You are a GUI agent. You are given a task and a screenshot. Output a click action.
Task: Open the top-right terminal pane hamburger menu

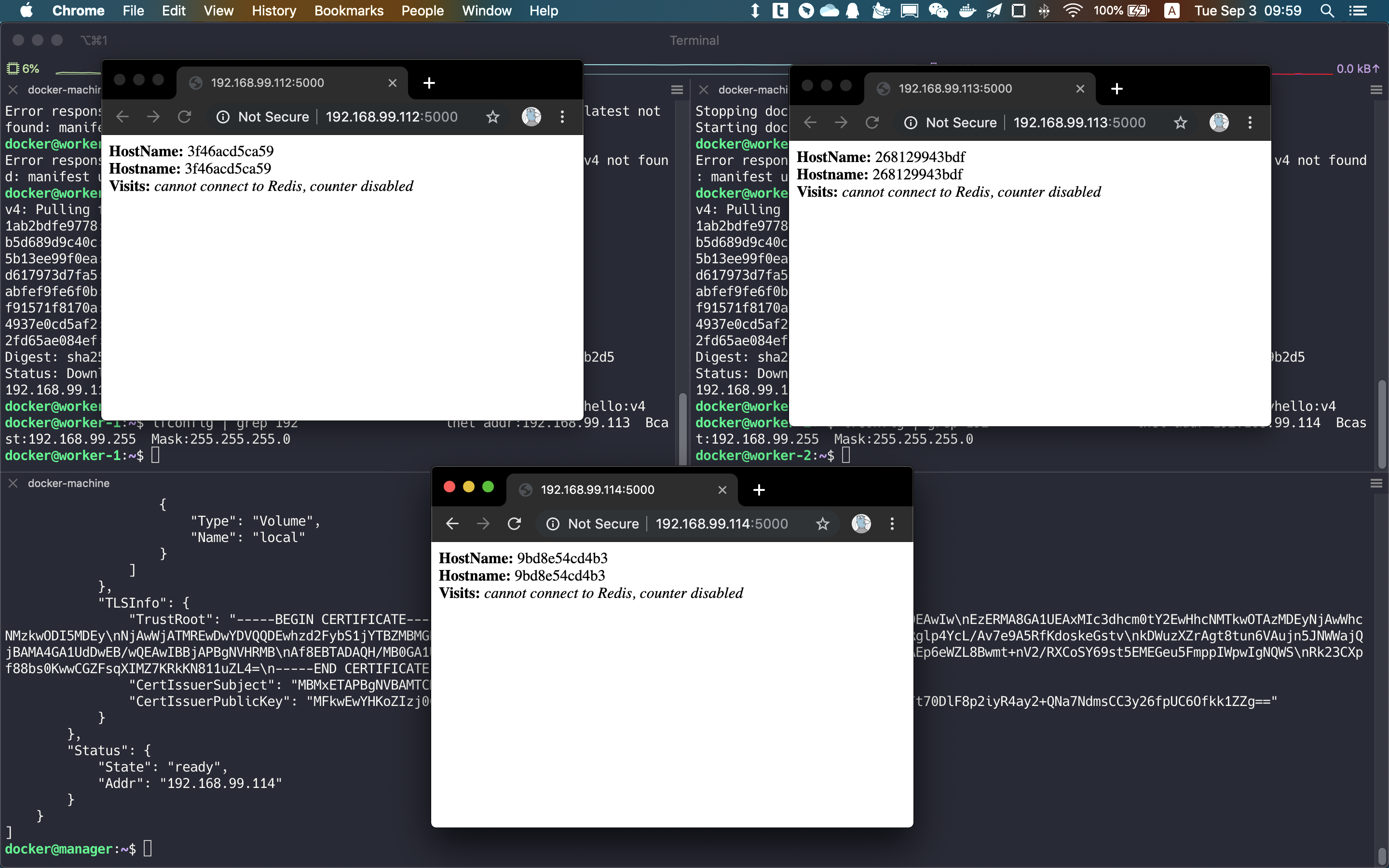click(x=1377, y=89)
